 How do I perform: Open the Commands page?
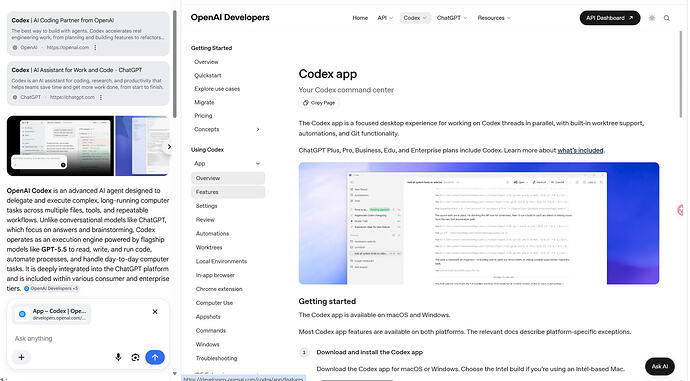tap(210, 331)
